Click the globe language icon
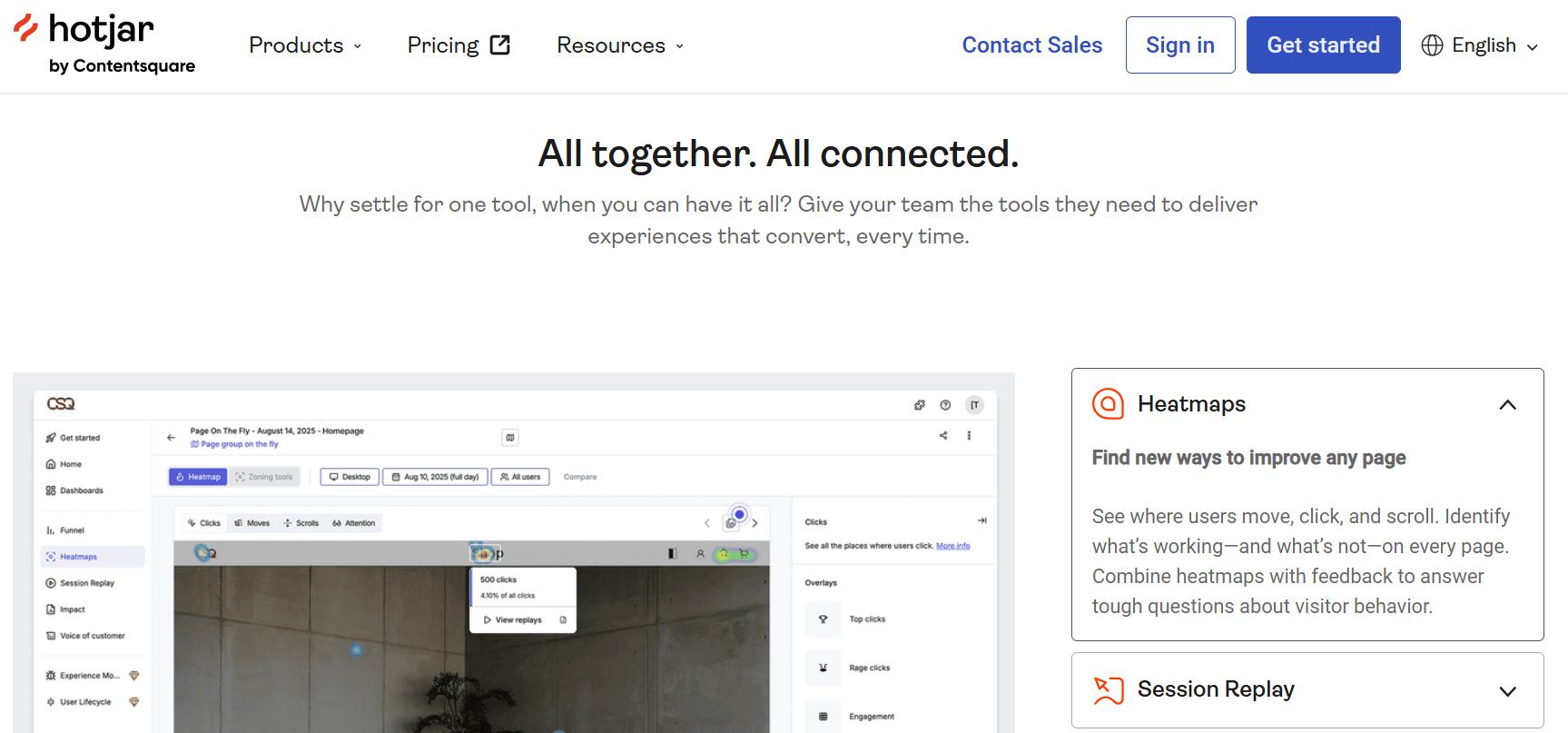 click(1432, 45)
